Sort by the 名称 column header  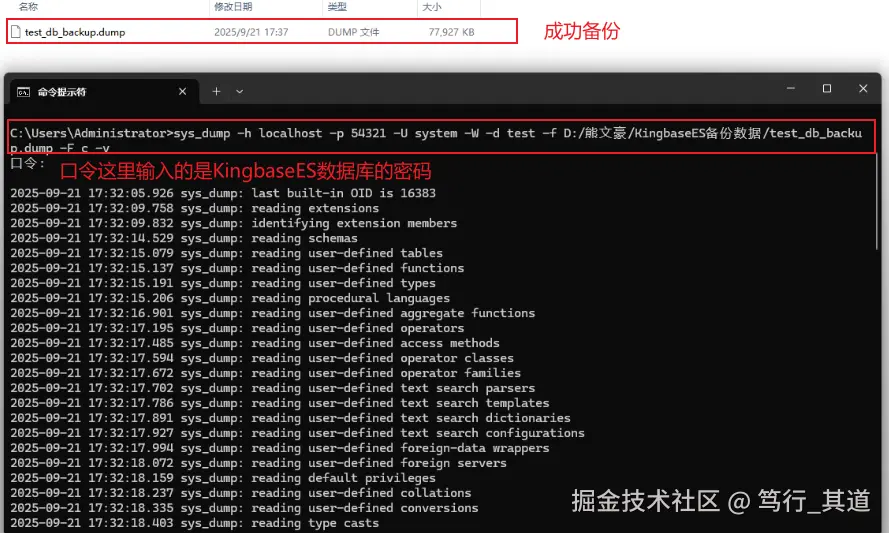tap(28, 7)
